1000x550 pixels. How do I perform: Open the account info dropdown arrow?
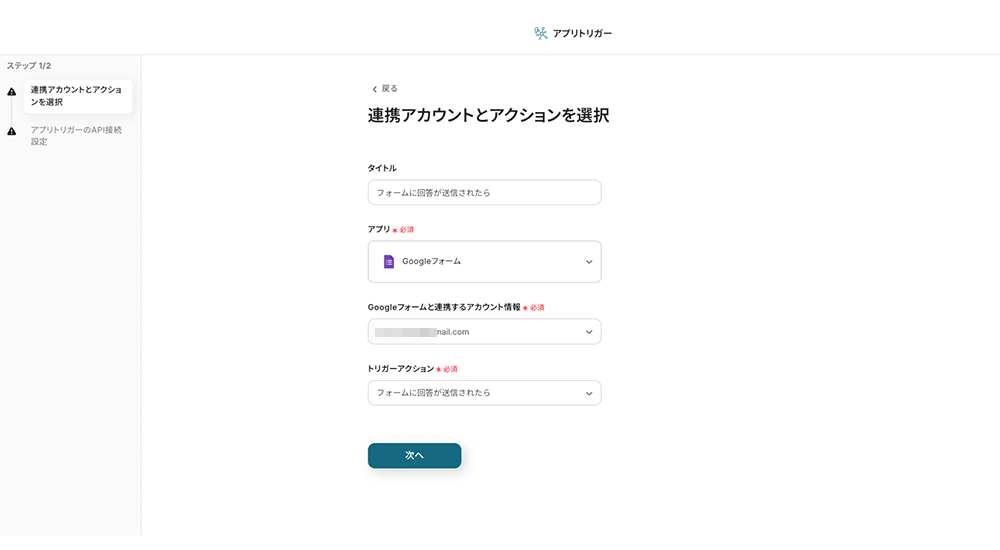pos(589,332)
